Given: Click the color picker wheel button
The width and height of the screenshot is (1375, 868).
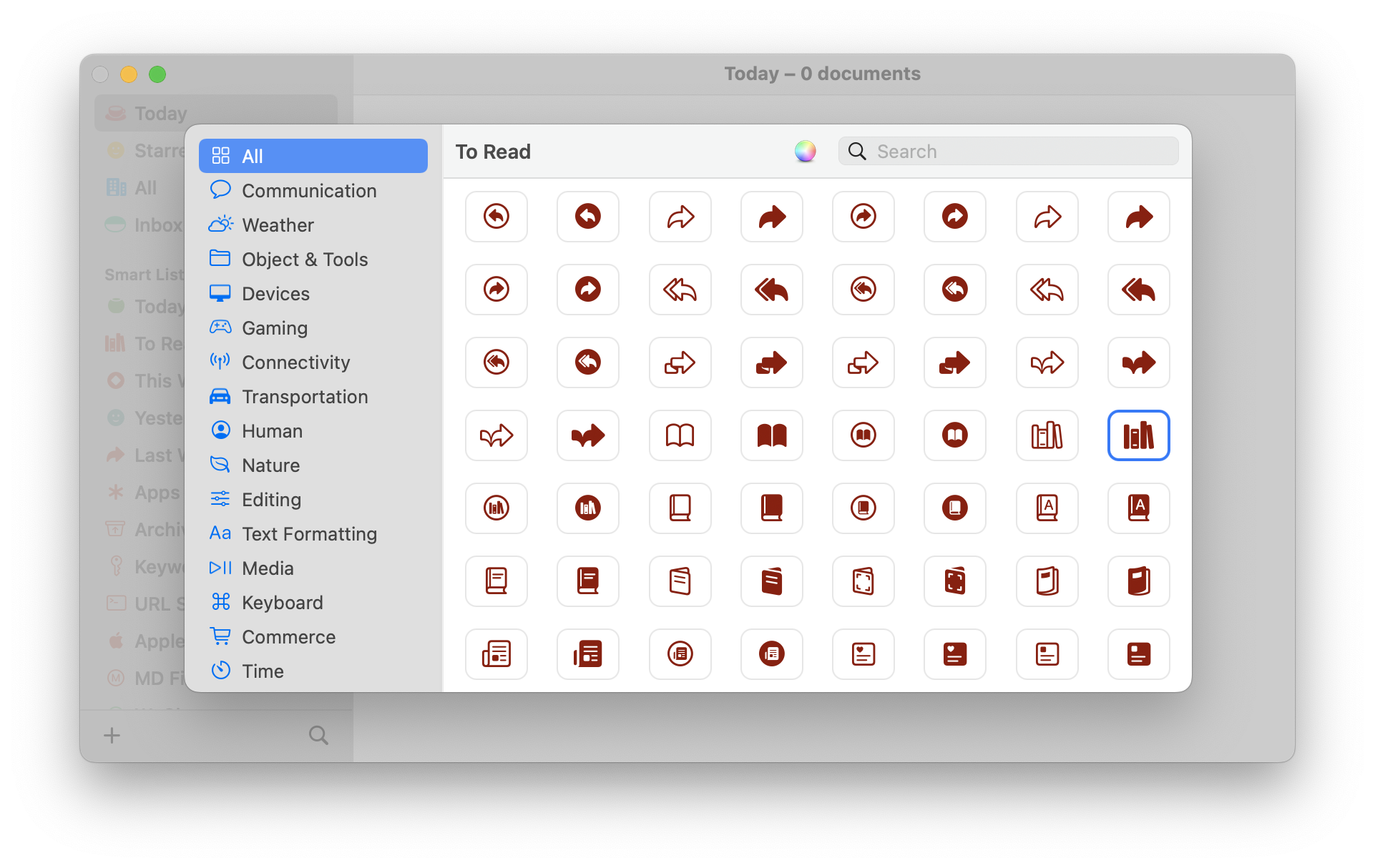Looking at the screenshot, I should [805, 152].
